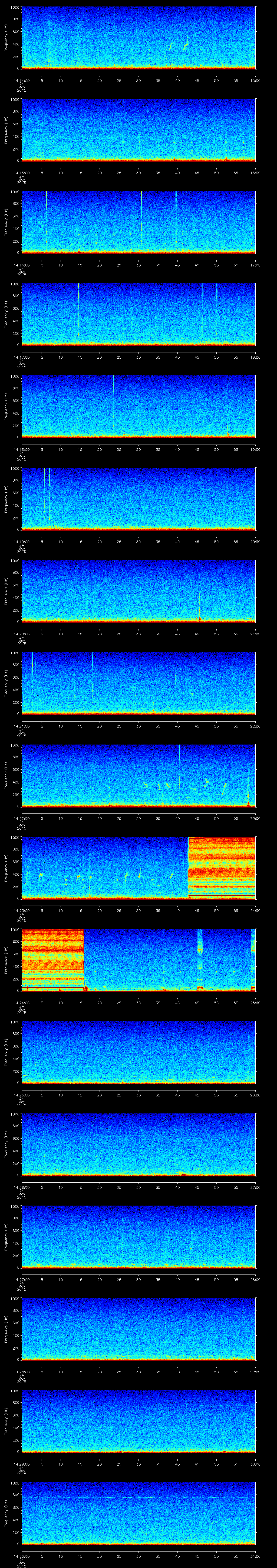Click the 14:16:00 start time label
The width and height of the screenshot is (277, 1568).
click(x=21, y=265)
